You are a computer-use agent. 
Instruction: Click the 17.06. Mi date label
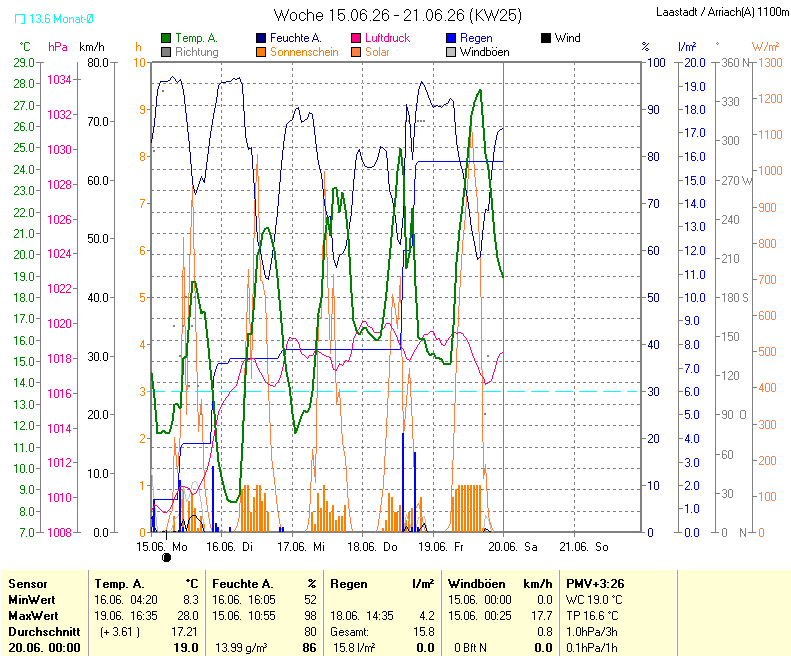pos(301,546)
